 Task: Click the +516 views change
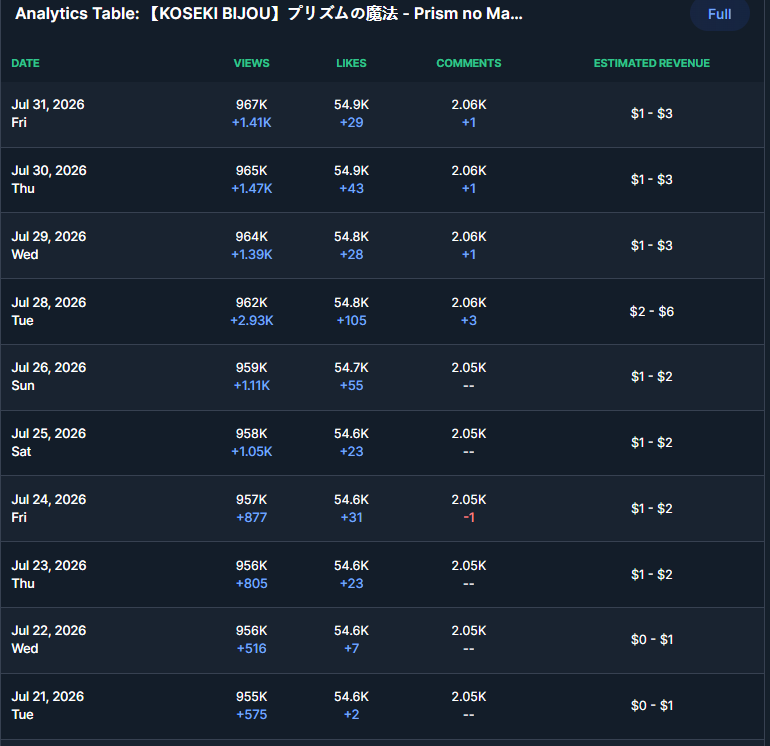(251, 648)
